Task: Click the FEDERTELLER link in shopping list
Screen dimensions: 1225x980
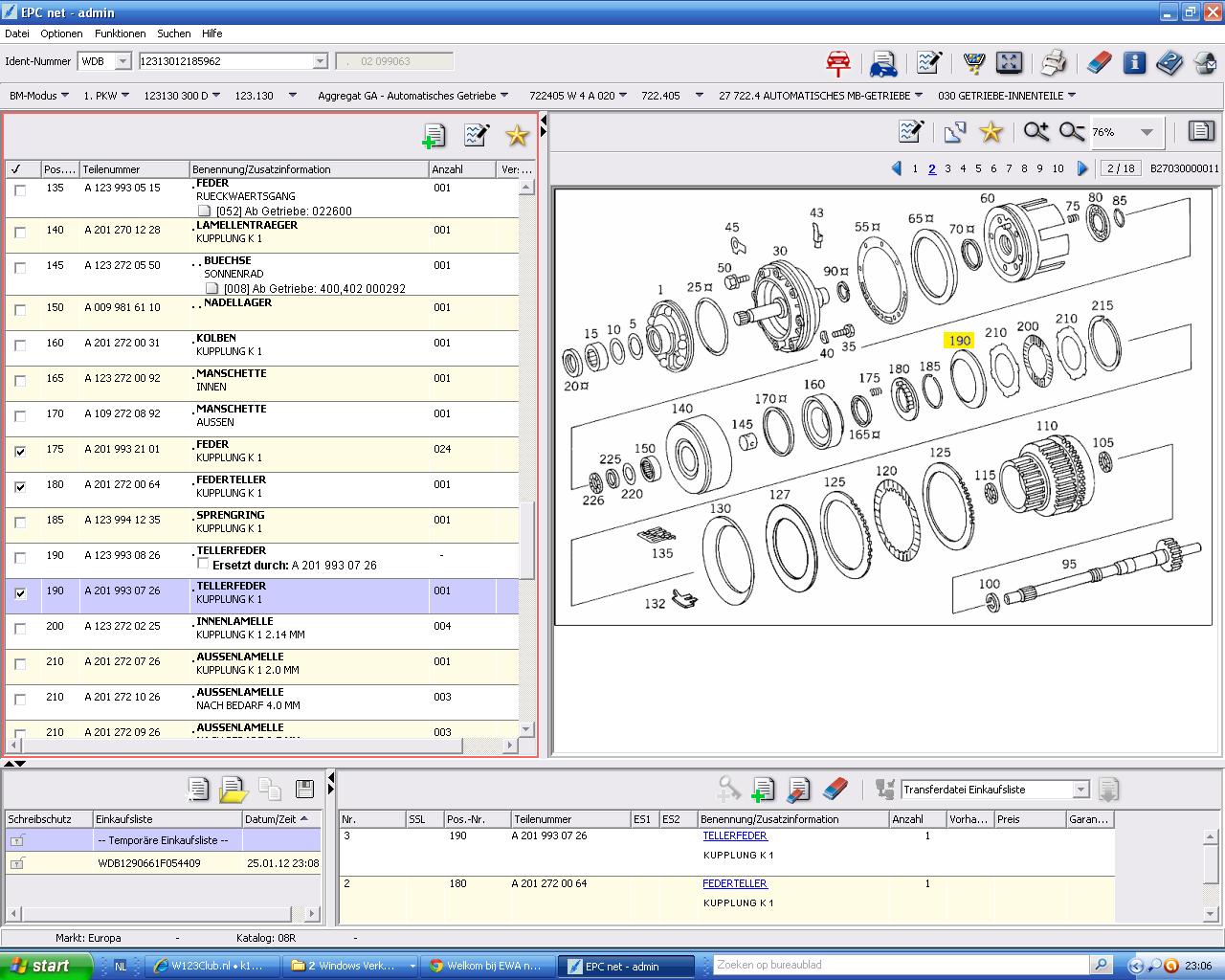Action: coord(735,883)
